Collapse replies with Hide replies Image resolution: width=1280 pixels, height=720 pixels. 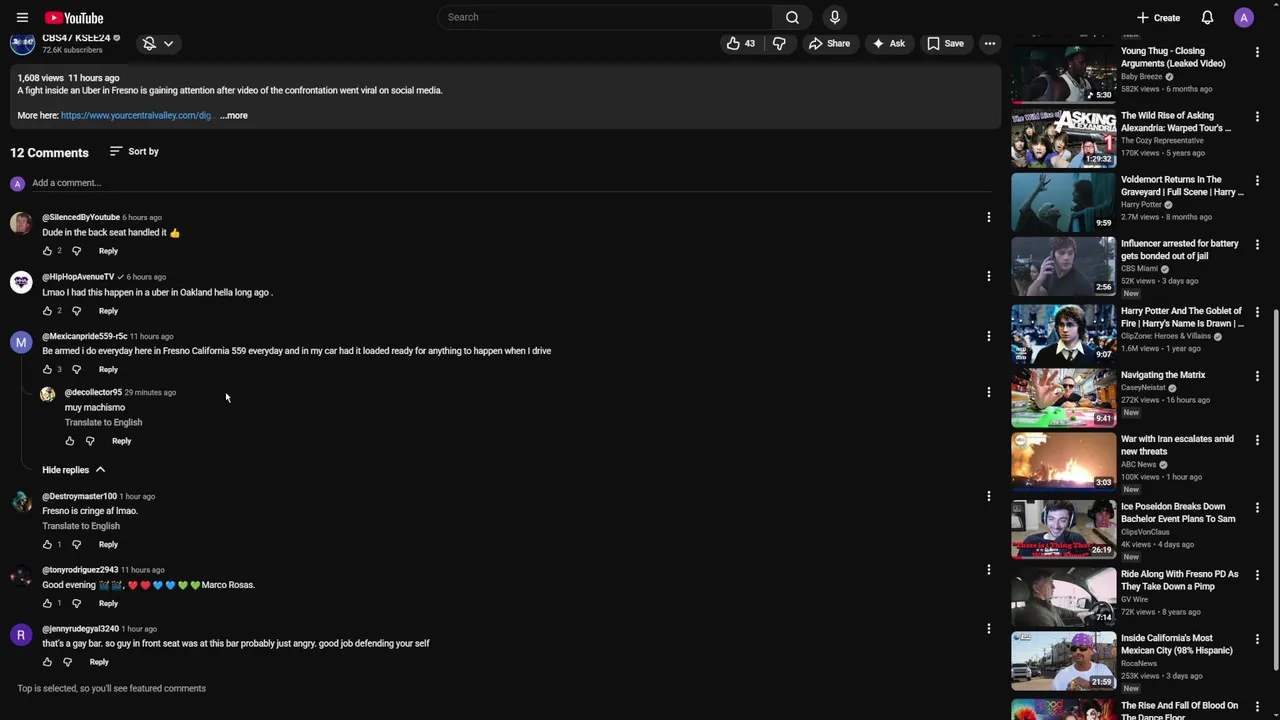pyautogui.click(x=73, y=470)
